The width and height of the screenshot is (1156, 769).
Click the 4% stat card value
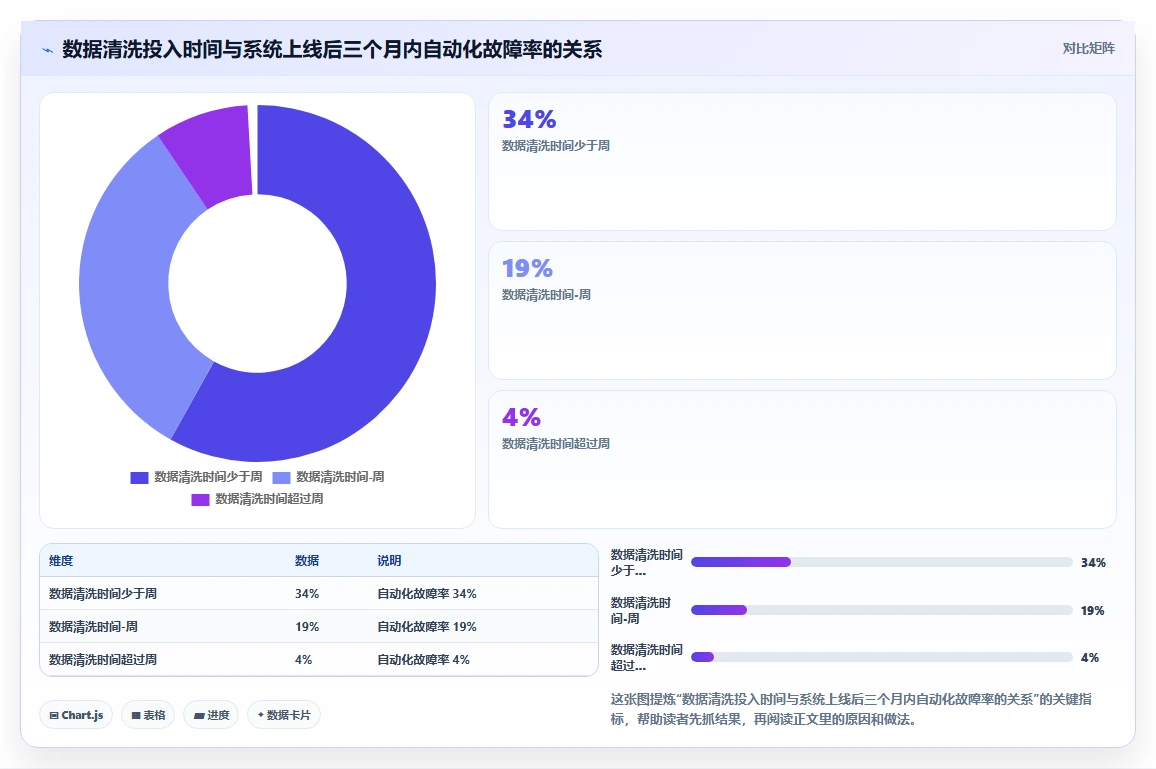tap(521, 417)
